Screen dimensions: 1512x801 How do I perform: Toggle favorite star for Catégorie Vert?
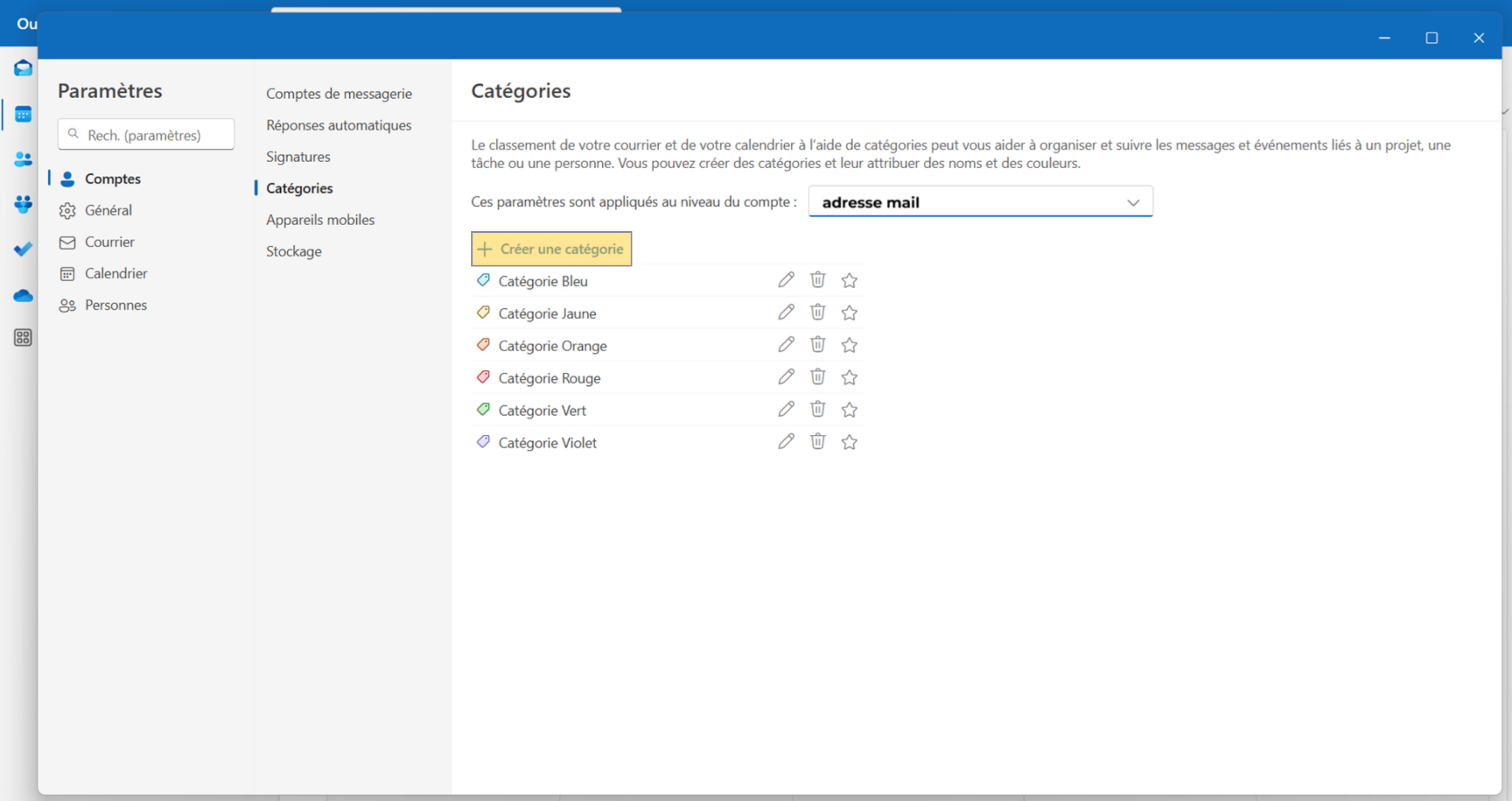849,410
